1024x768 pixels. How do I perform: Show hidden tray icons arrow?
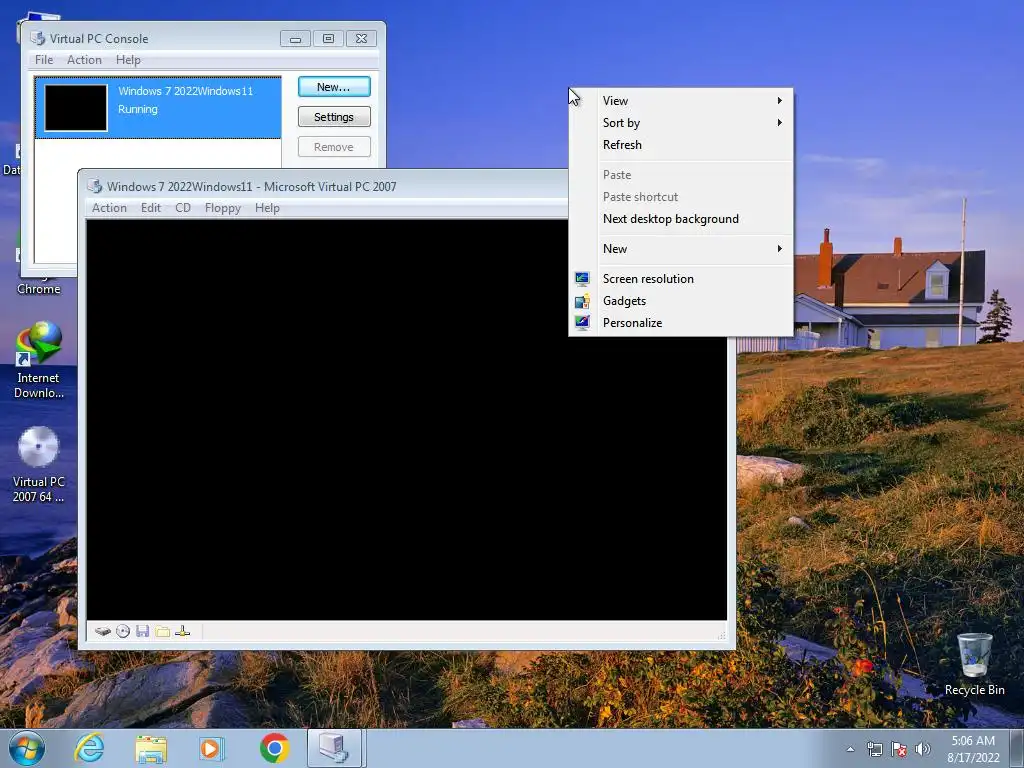point(850,750)
